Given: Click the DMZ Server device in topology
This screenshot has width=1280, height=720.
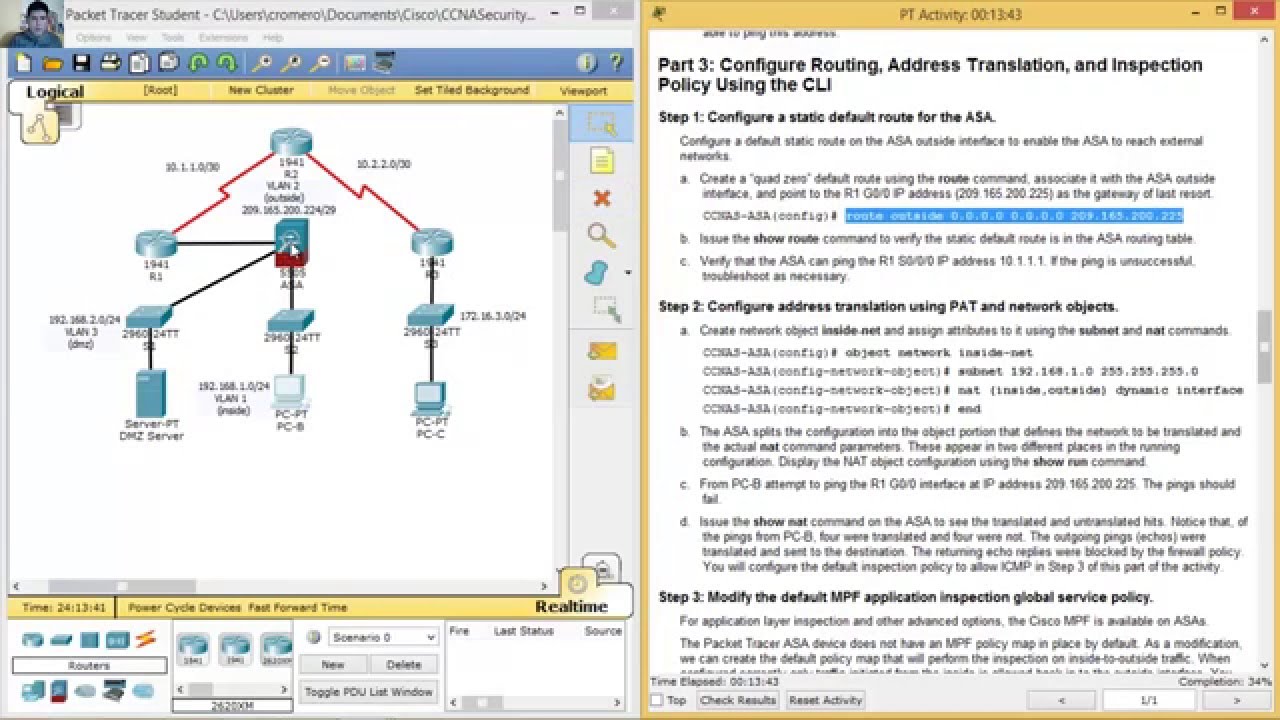Looking at the screenshot, I should 151,394.
